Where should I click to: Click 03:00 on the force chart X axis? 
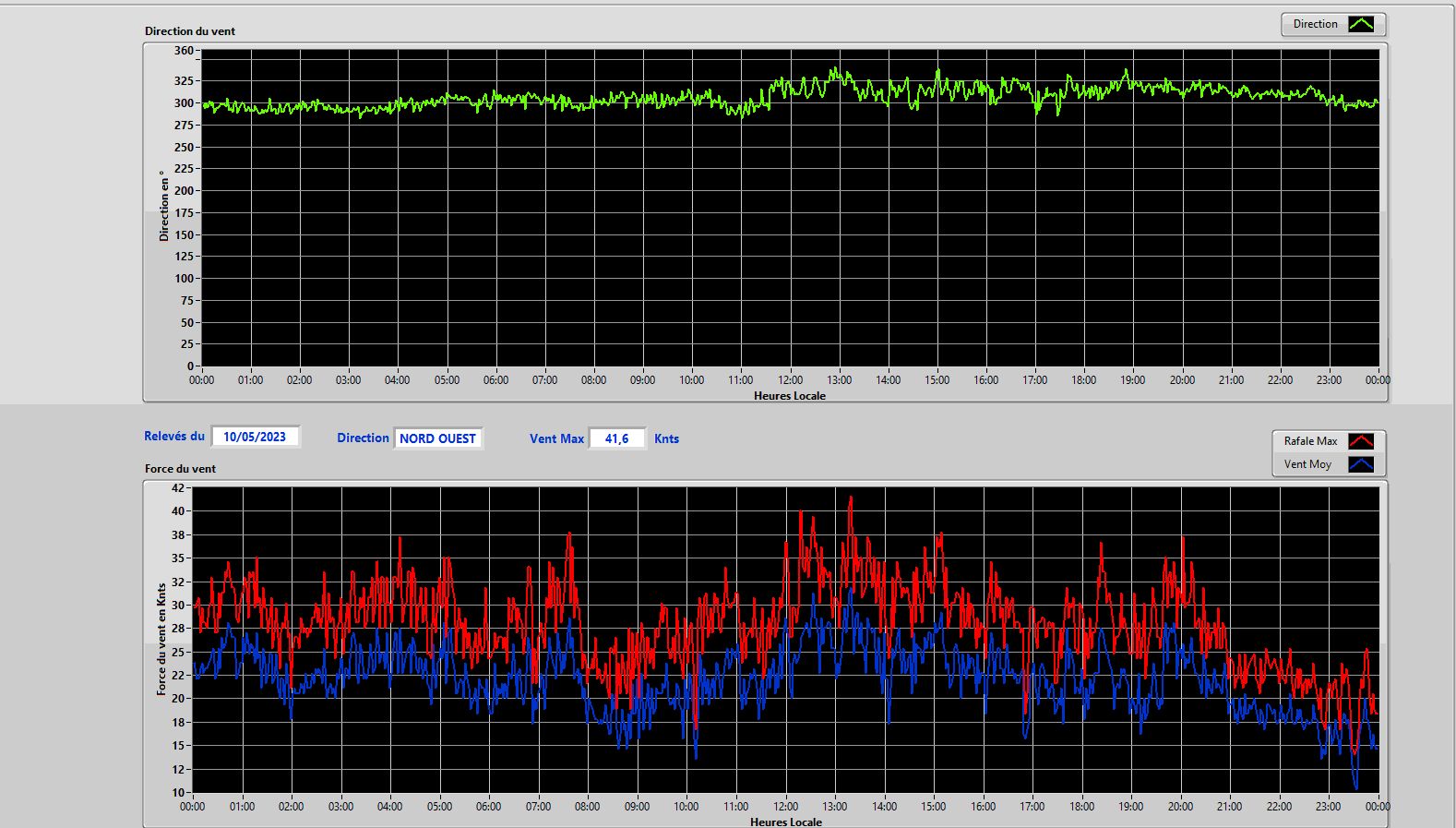tap(340, 807)
